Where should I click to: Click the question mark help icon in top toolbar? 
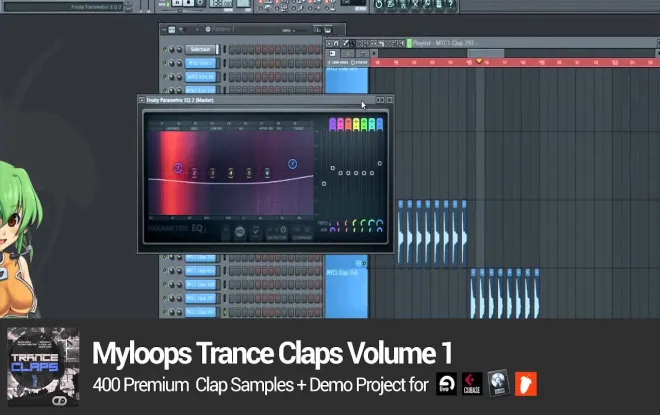pos(450,5)
